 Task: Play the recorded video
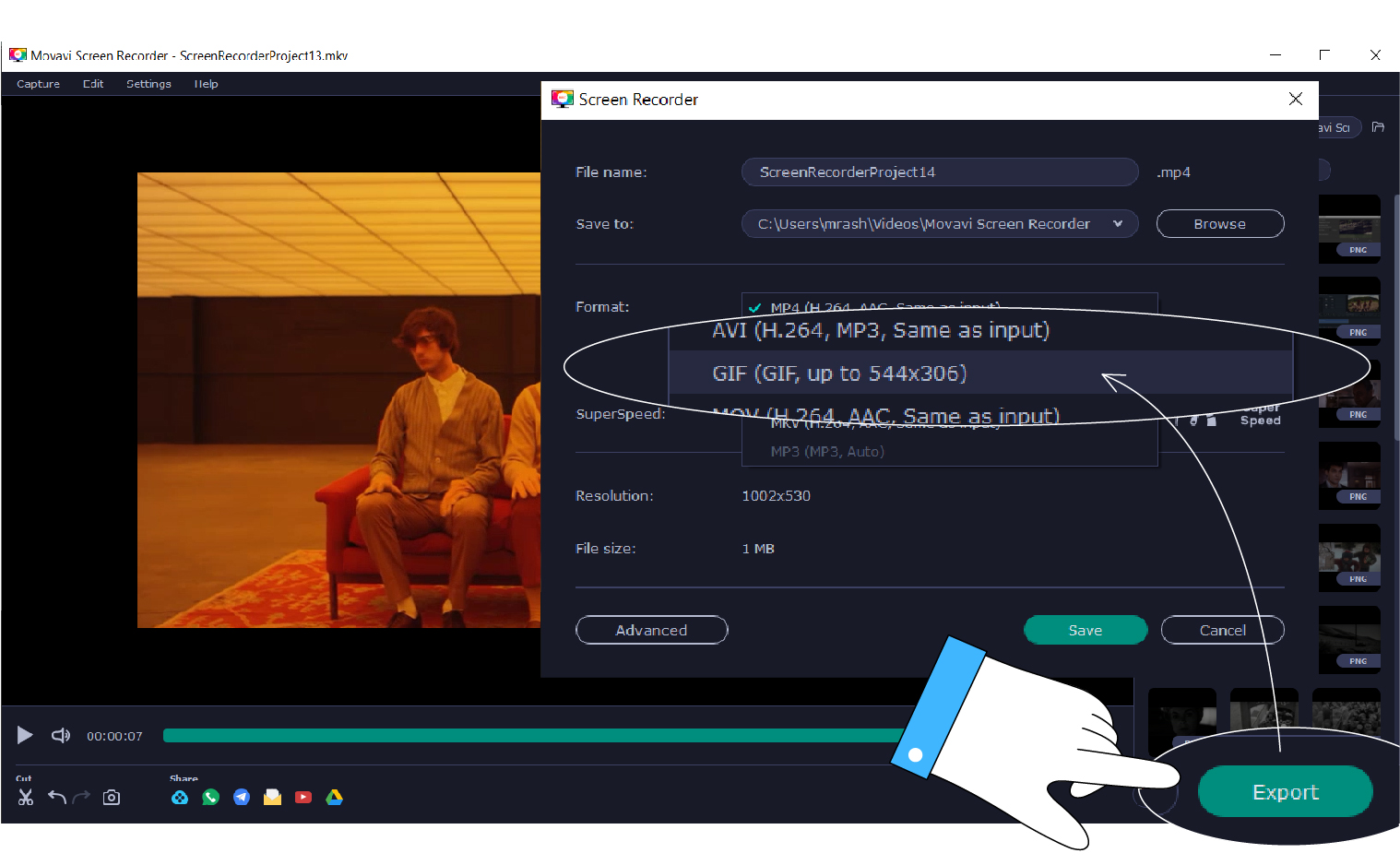click(25, 735)
